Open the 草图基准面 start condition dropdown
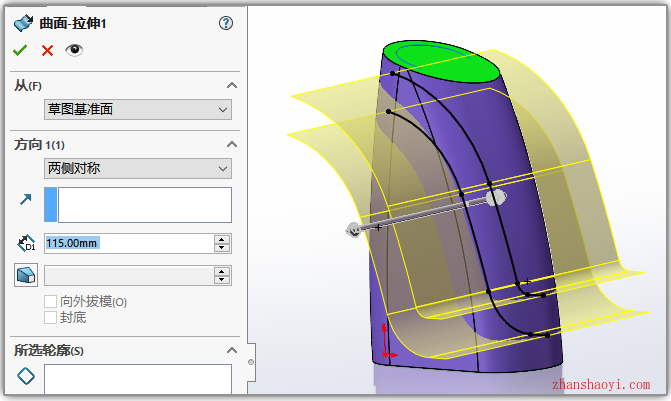Screen dimensions: 671x401 click(138, 110)
